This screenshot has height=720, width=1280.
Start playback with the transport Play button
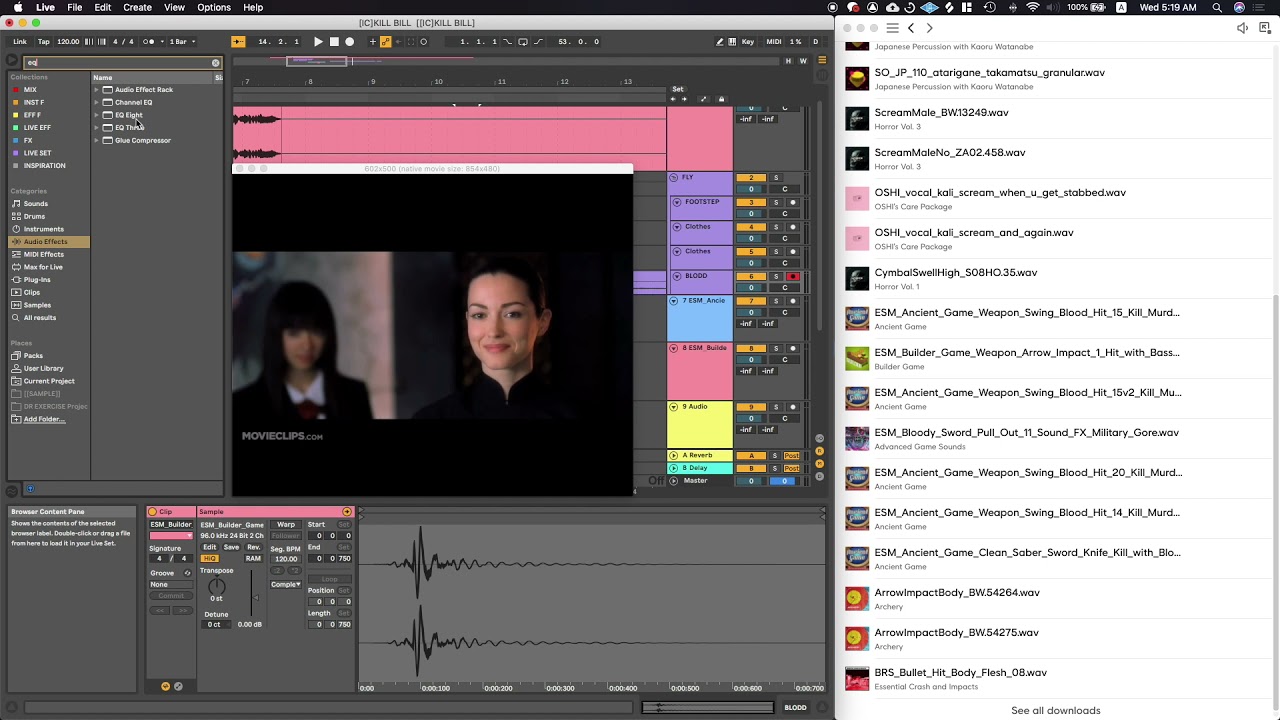point(318,41)
